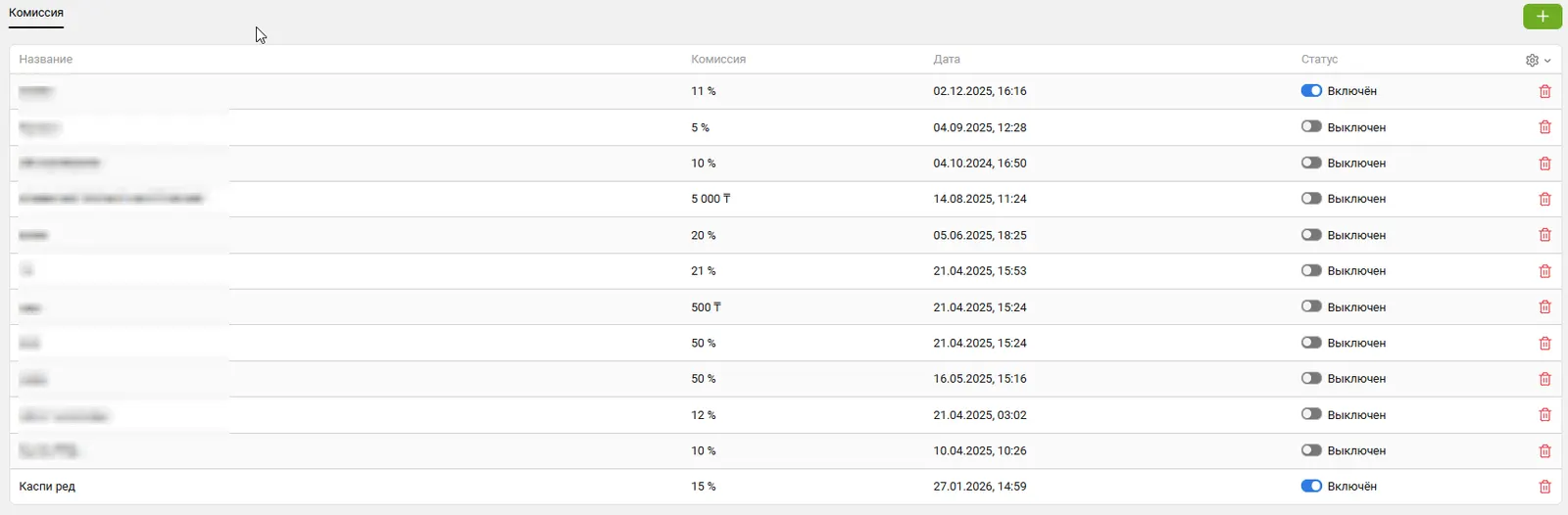Click the Комиссия column header
The height and width of the screenshot is (515, 1568).
click(x=718, y=60)
